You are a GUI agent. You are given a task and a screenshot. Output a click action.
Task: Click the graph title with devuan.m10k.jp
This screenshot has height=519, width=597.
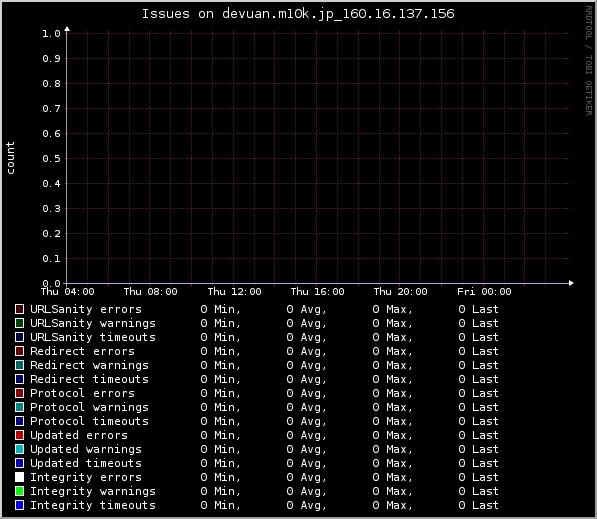coord(298,14)
